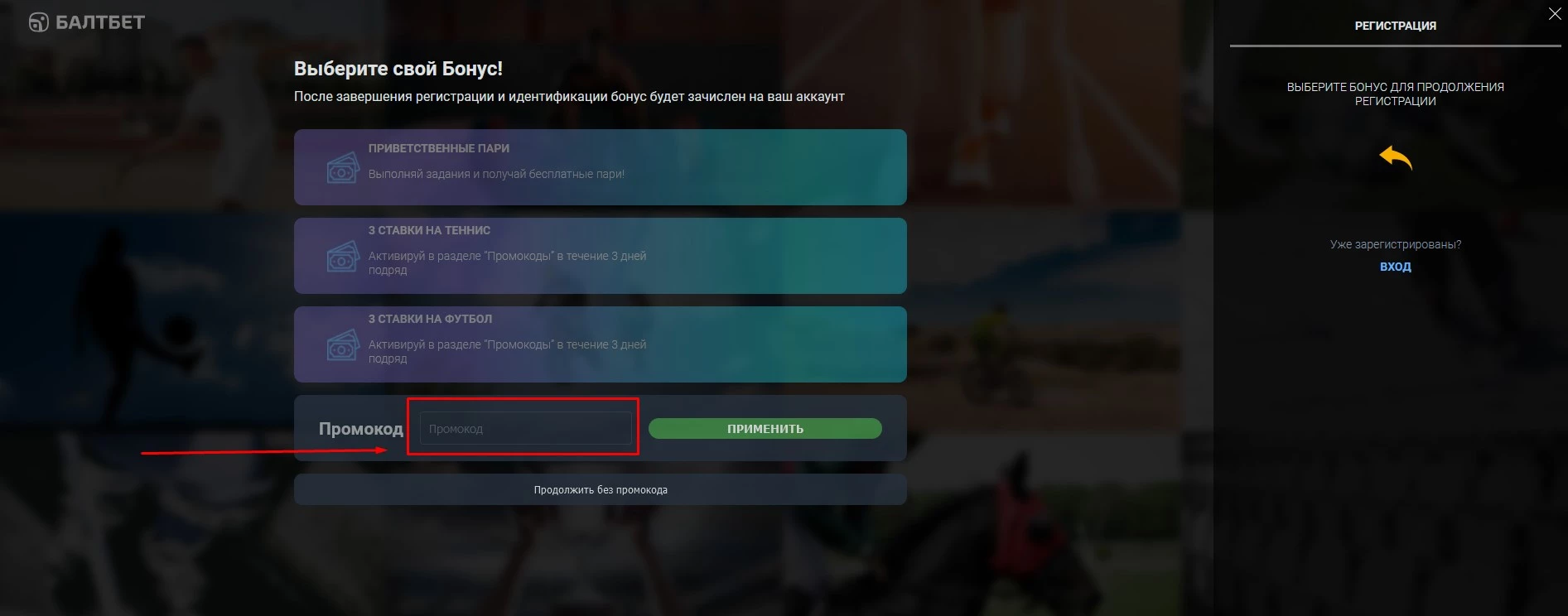
Task: Click the Балтбет logo icon
Action: point(39,22)
